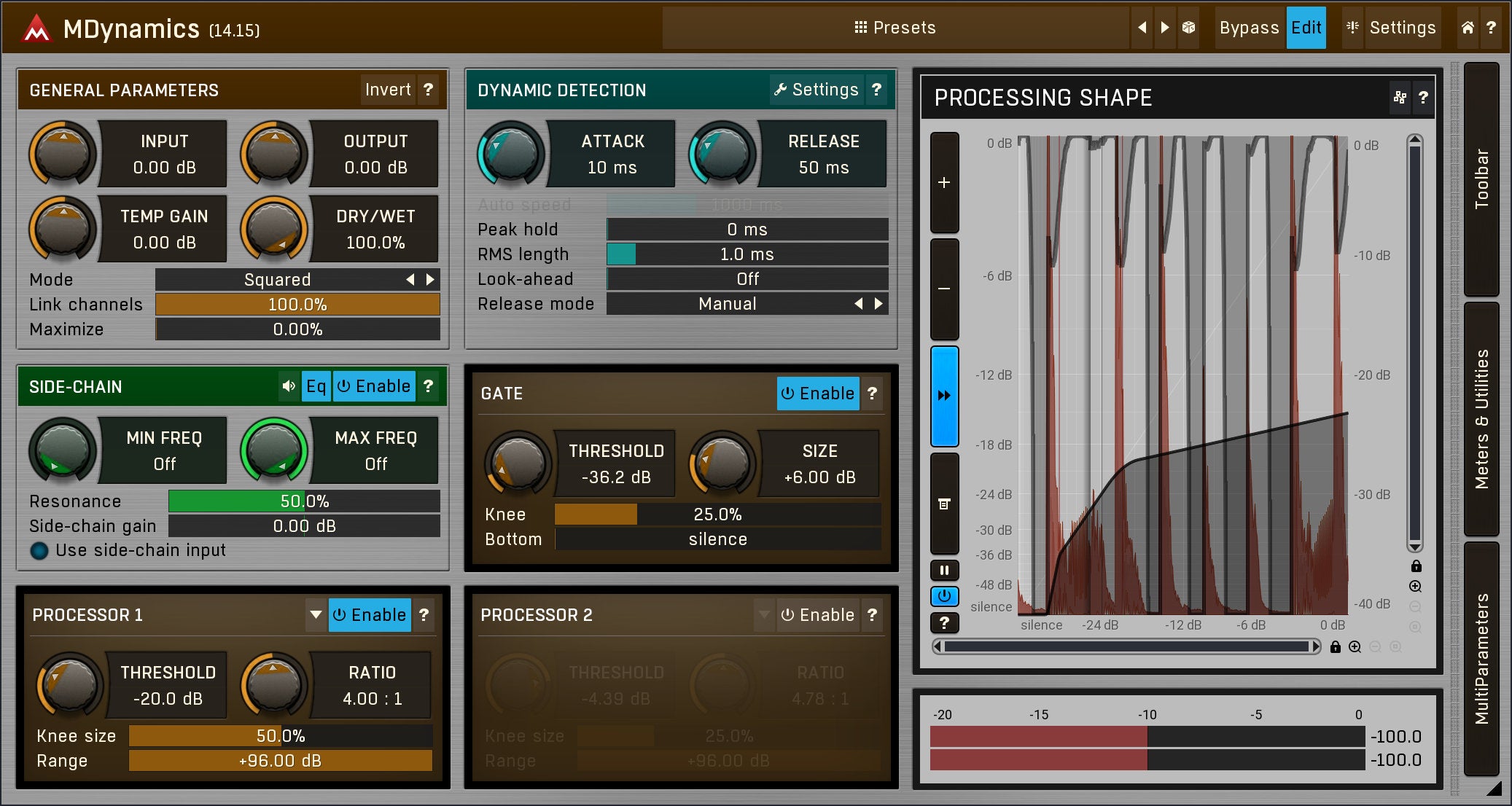Check Use side-chain input option
Viewport: 1512px width, 806px height.
(x=39, y=550)
